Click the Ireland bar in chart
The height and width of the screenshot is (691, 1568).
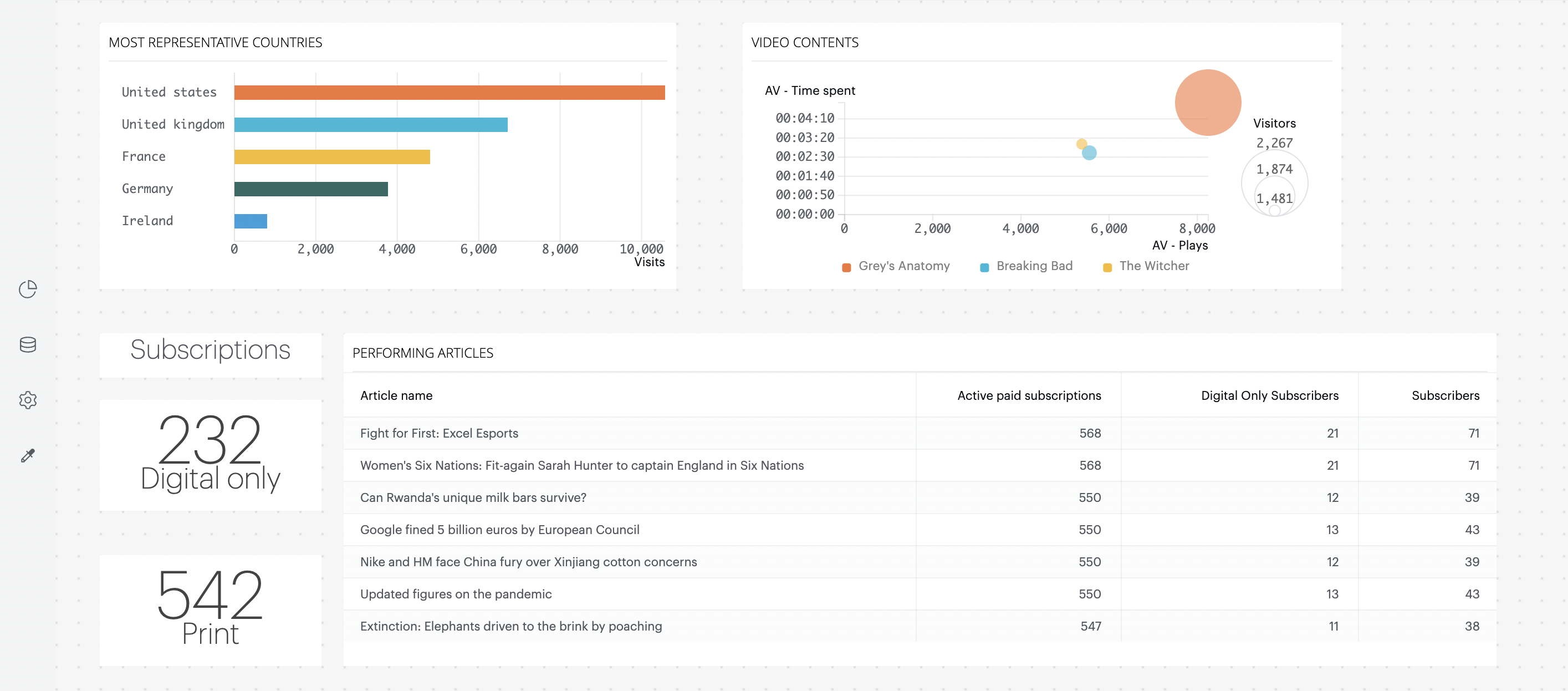tap(250, 222)
